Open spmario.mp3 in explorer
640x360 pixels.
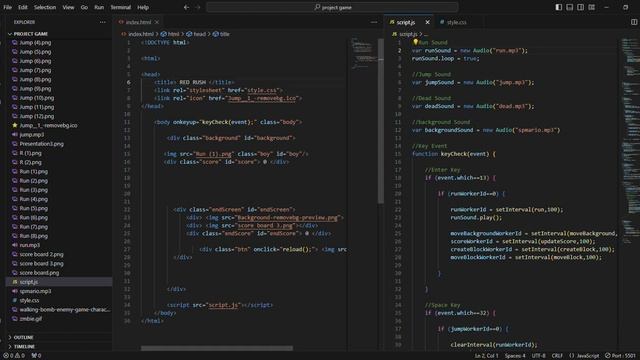(35, 291)
